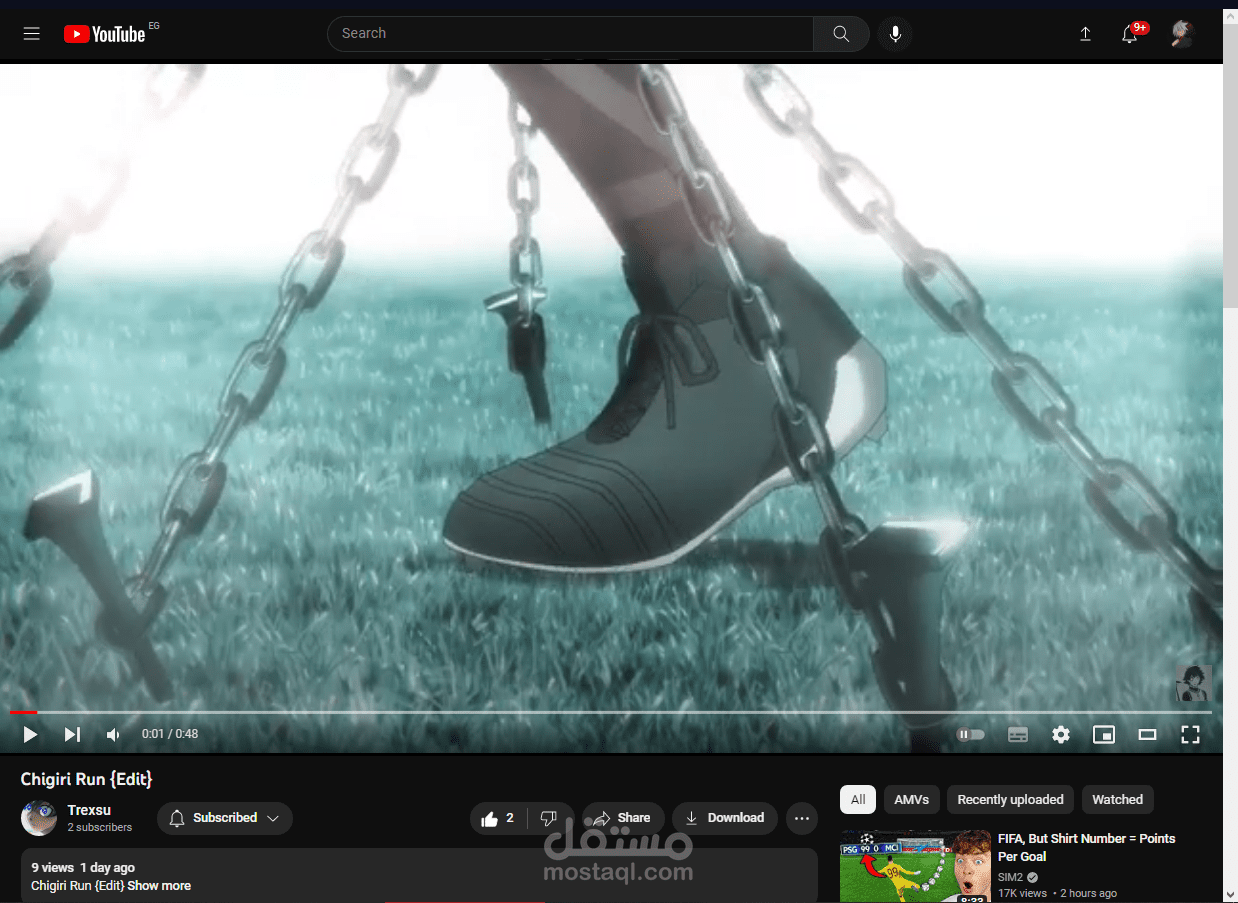Viewport: 1238px width, 903px height.
Task: Start voice search with microphone
Action: point(895,34)
